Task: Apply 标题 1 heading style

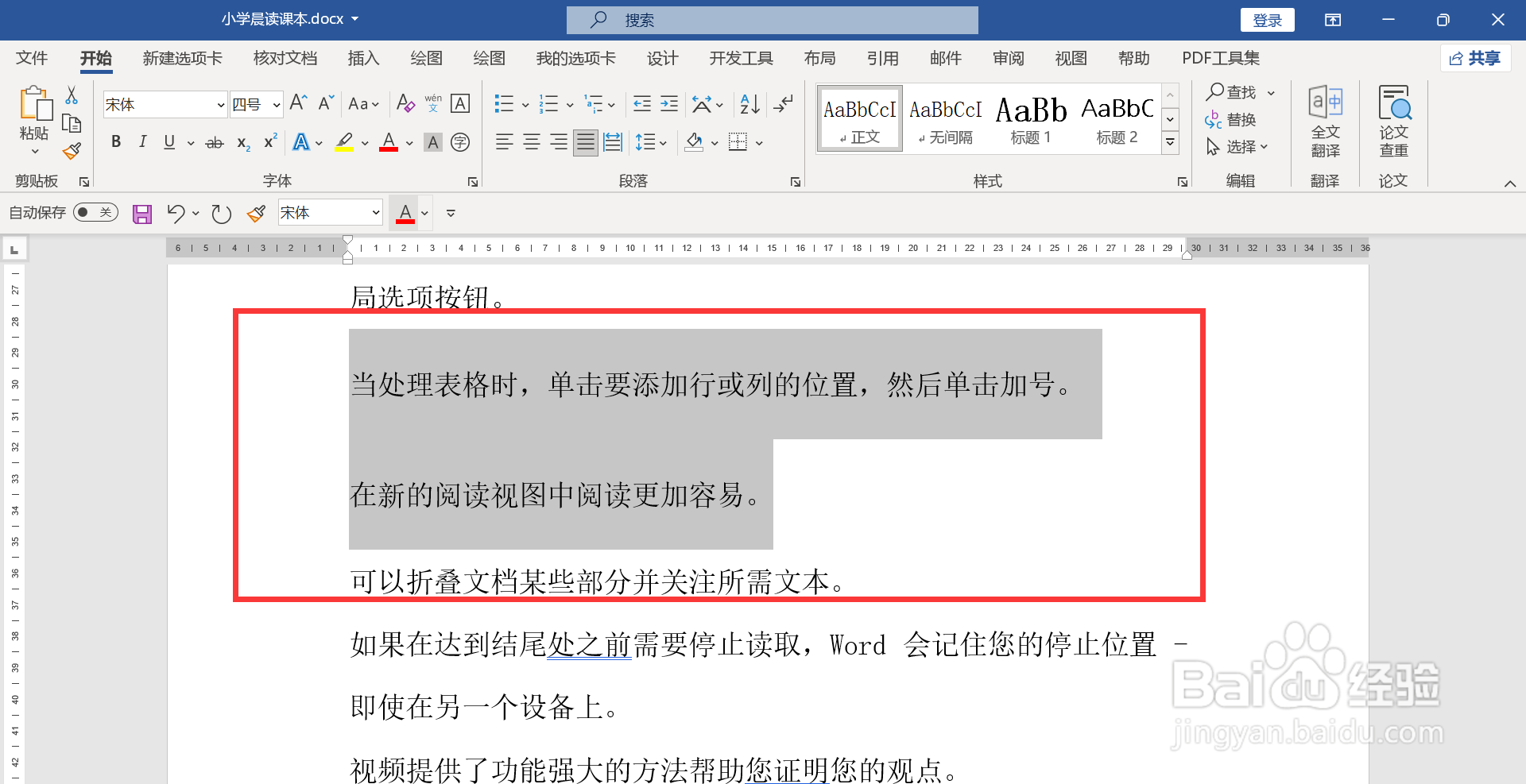Action: click(1031, 118)
